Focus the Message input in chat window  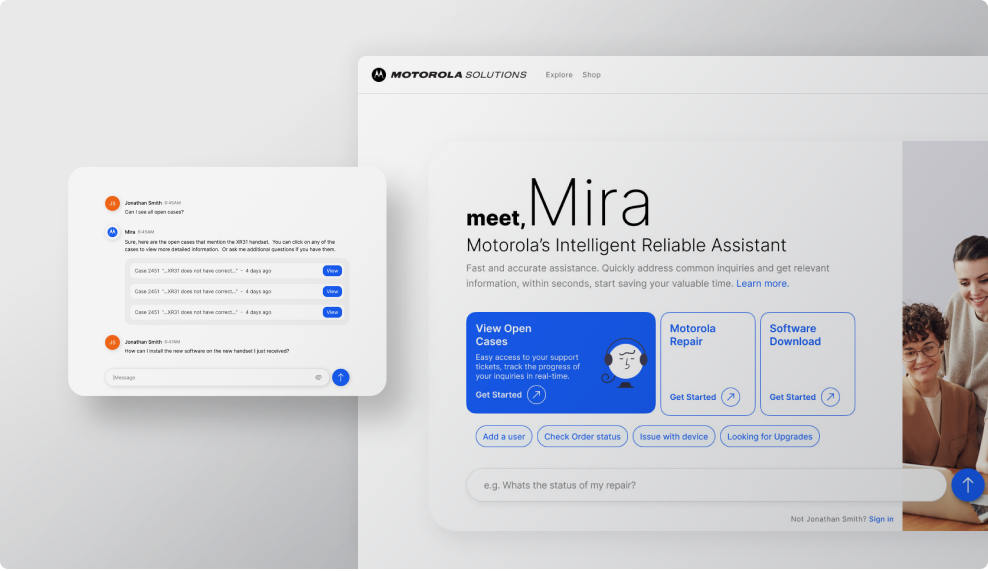pyautogui.click(x=217, y=378)
